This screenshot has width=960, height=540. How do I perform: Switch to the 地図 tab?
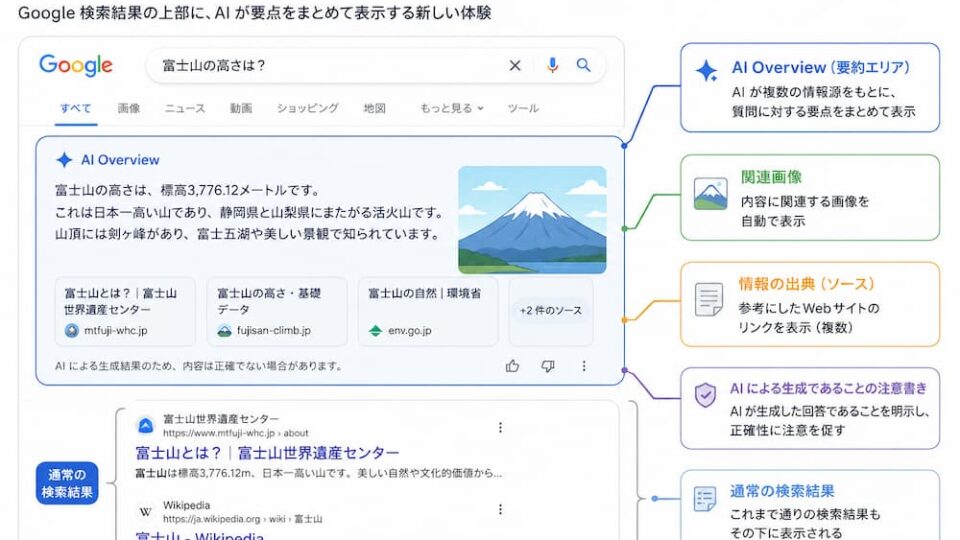(374, 108)
